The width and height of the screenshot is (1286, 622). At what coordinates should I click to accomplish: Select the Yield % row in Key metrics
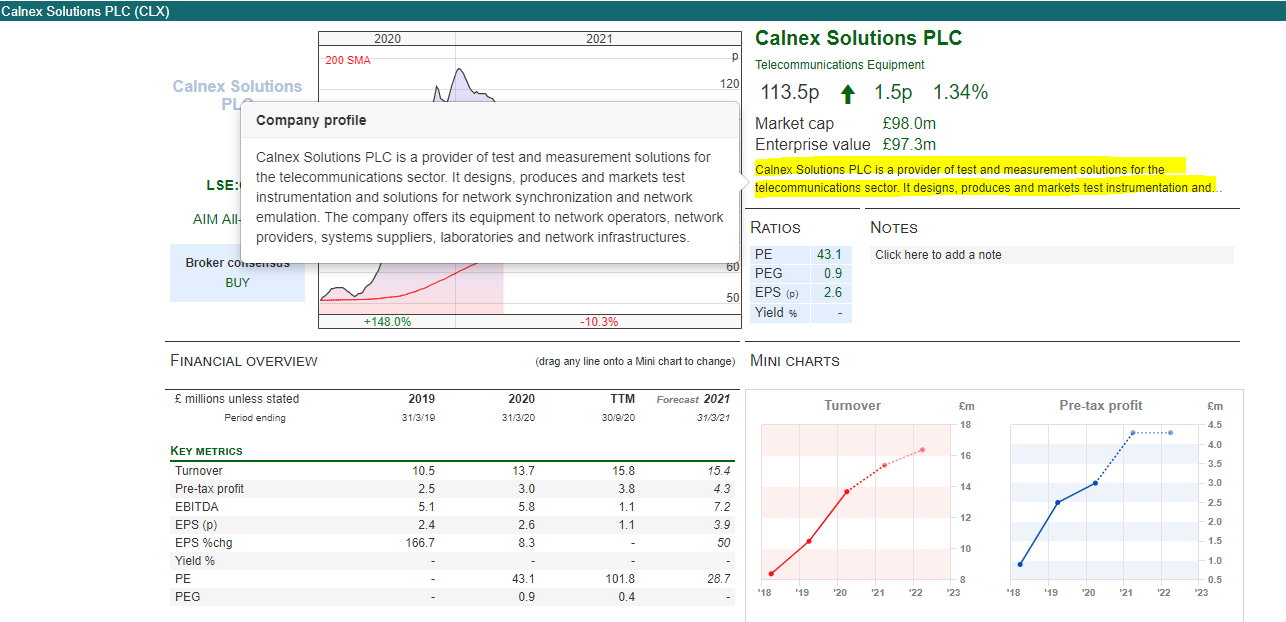pos(452,561)
